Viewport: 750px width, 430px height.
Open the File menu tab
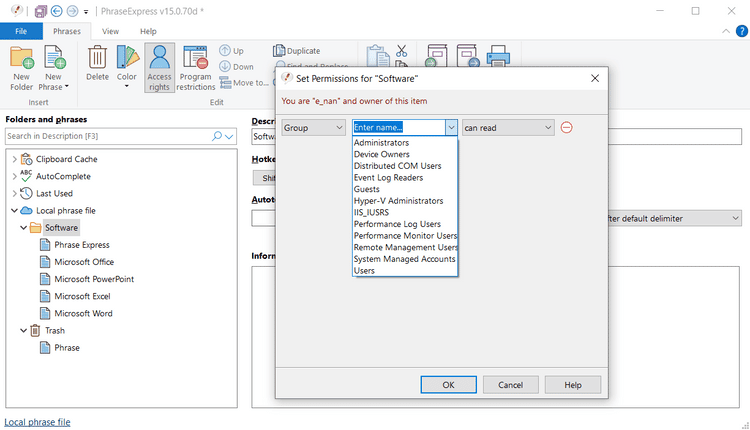point(21,31)
